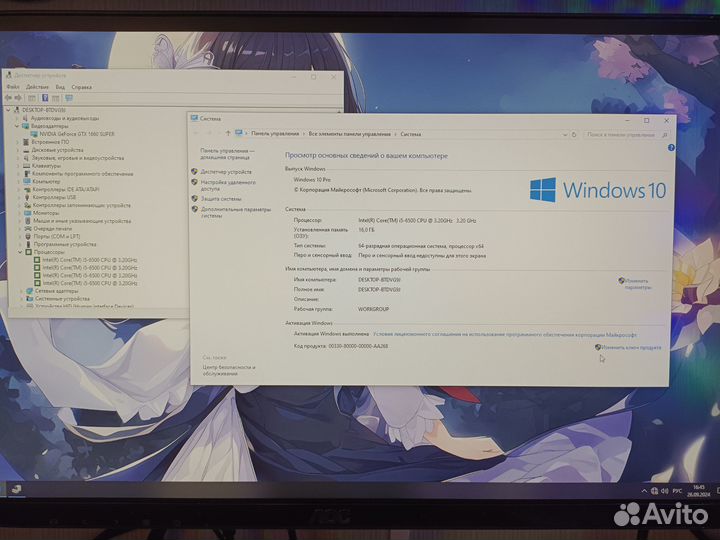This screenshot has height=540, width=720.
Task: Click the Системные устройства category icon
Action: pos(30,298)
